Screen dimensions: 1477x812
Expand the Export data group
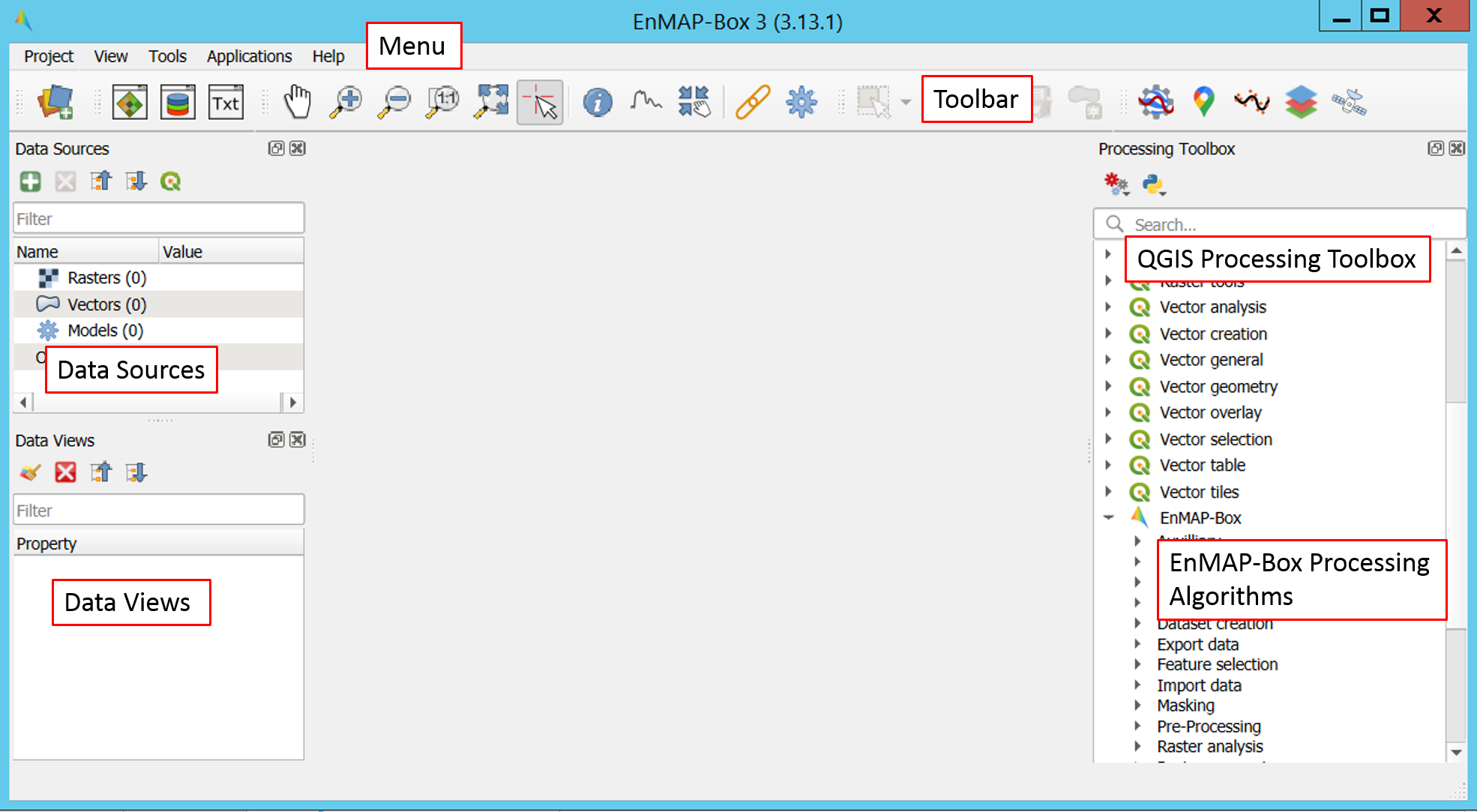(1137, 644)
